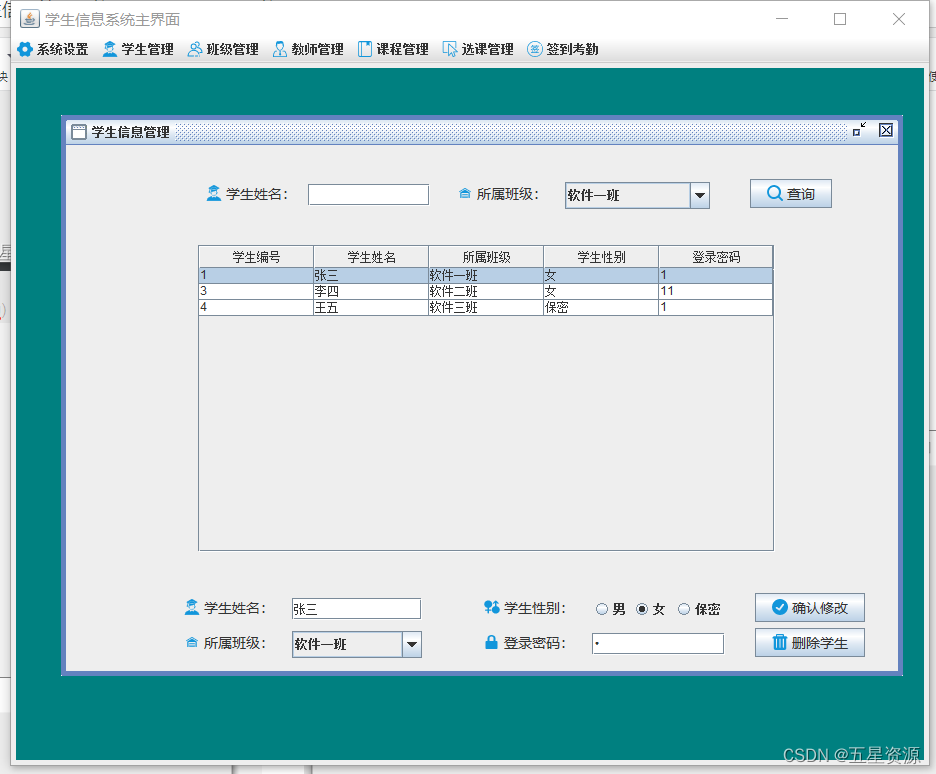Click the student icon beside bottom 学生姓名 label

192,608
